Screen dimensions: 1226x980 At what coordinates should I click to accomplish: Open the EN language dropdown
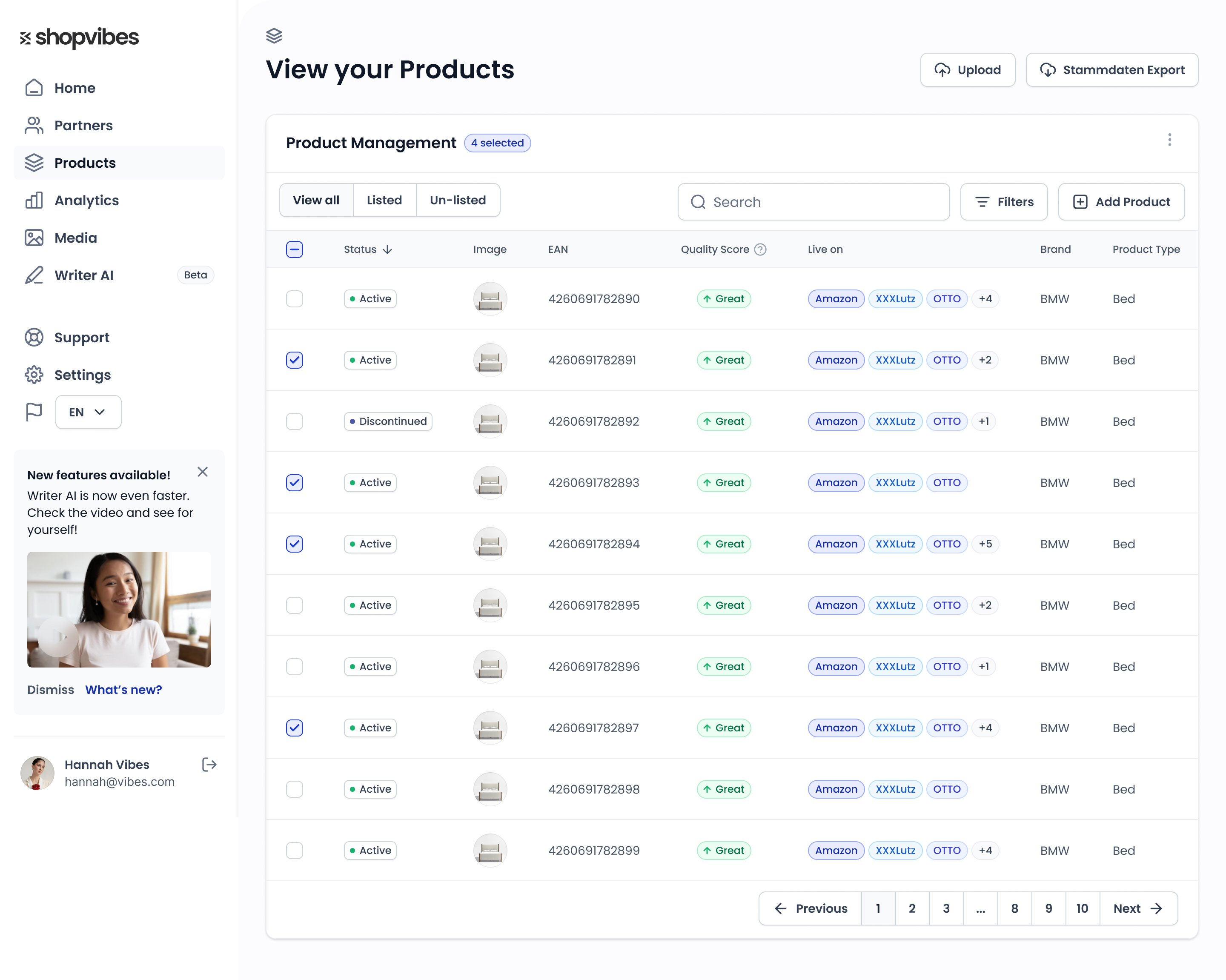pyautogui.click(x=88, y=412)
